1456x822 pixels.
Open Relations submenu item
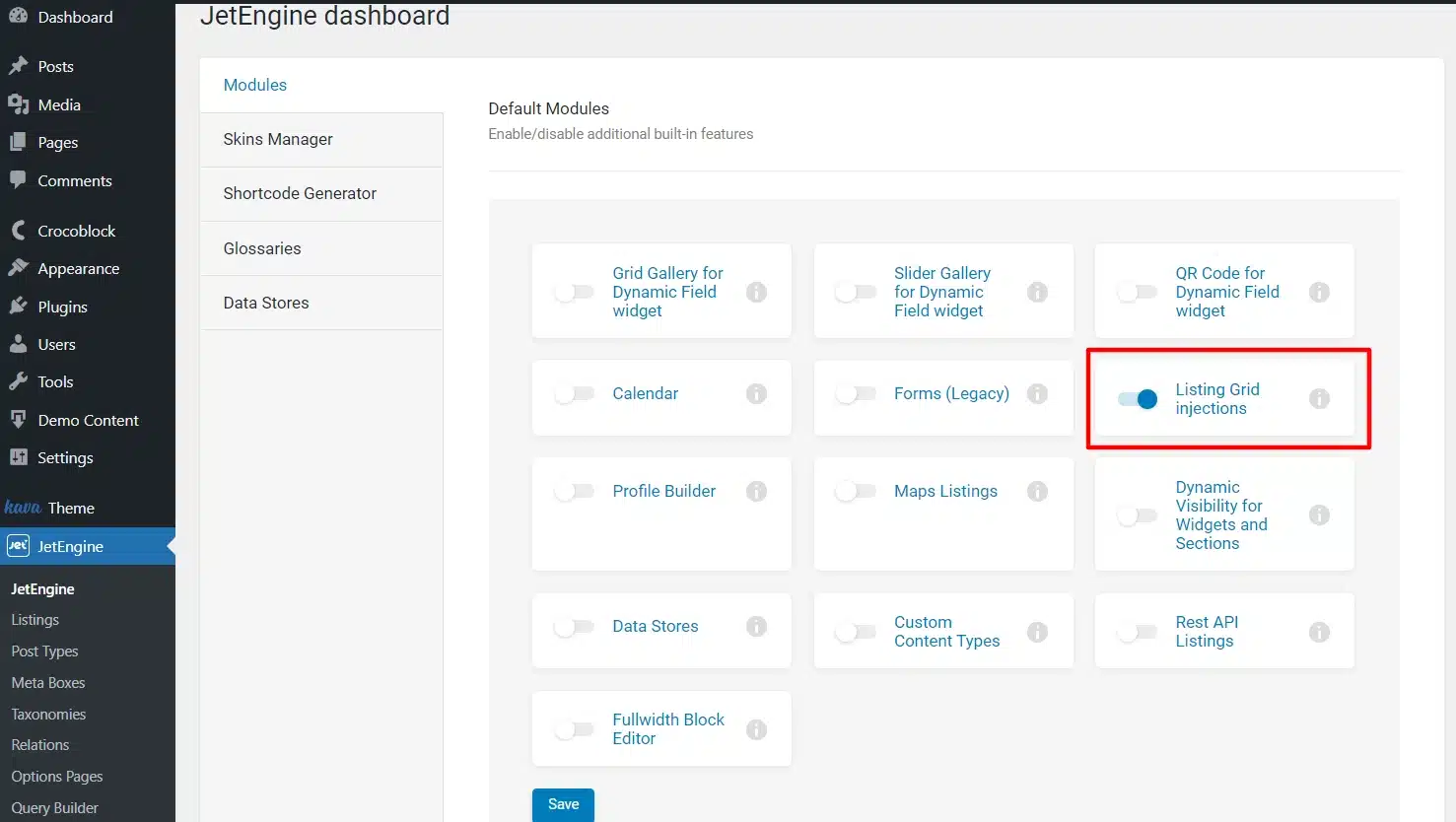coord(39,745)
